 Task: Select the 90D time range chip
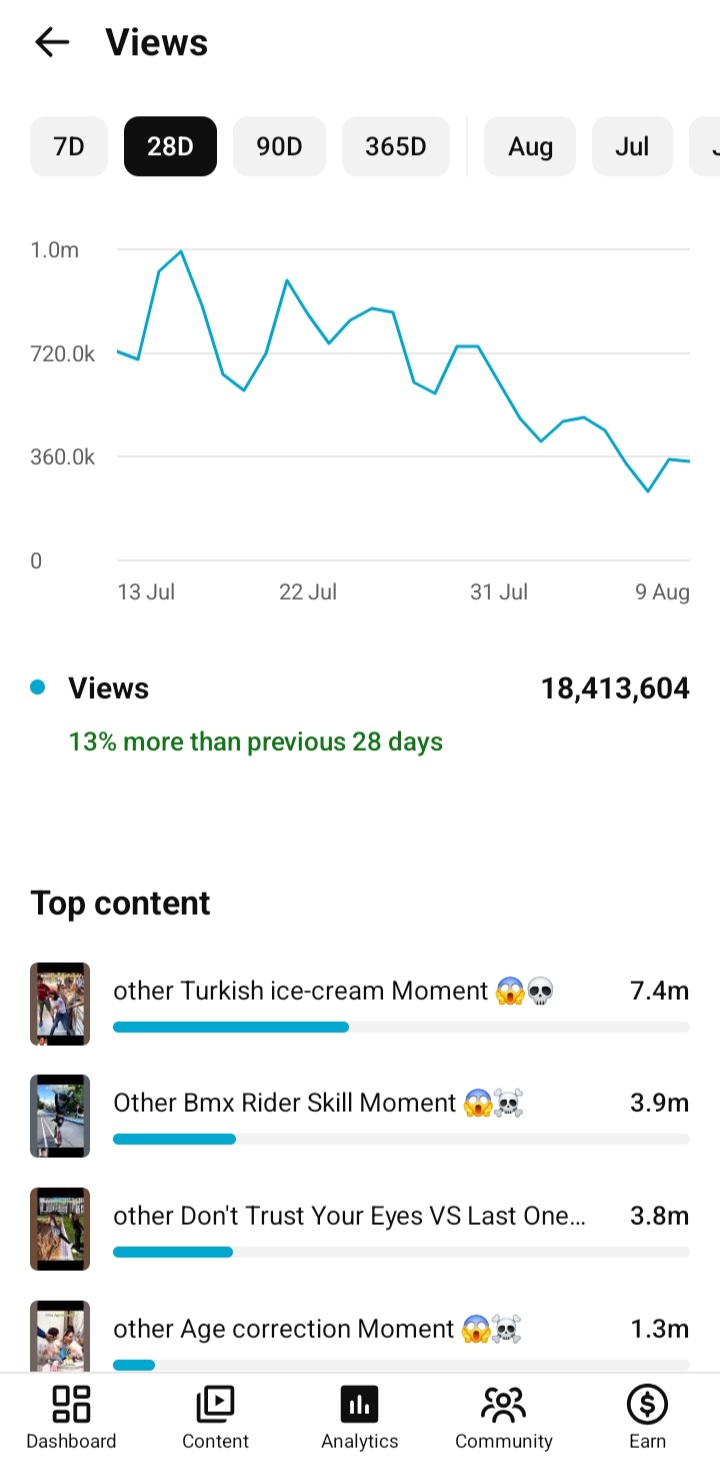click(279, 146)
